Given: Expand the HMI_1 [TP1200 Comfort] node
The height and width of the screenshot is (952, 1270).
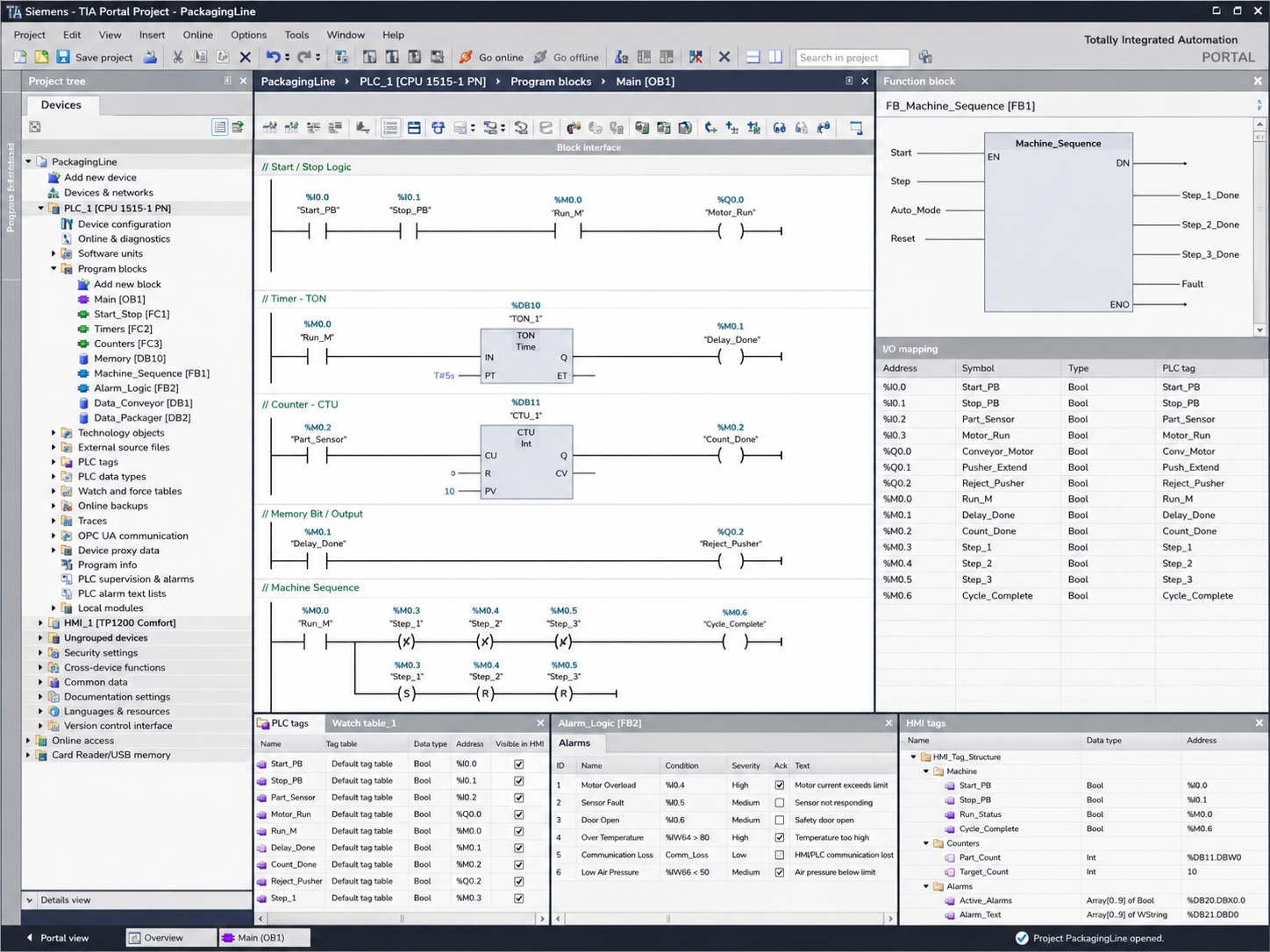Looking at the screenshot, I should (x=40, y=623).
